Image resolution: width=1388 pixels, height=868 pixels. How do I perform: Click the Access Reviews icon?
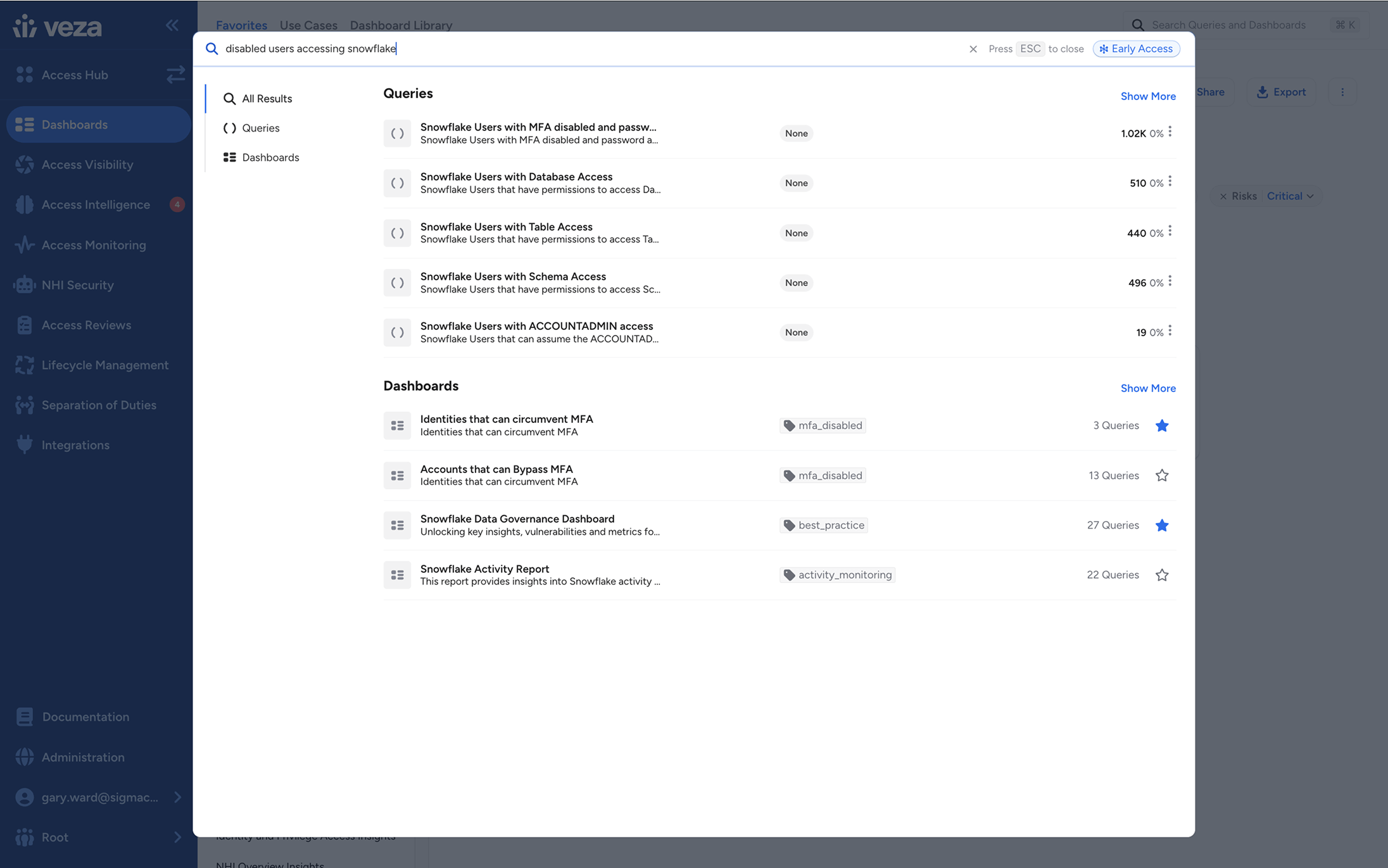coord(25,325)
